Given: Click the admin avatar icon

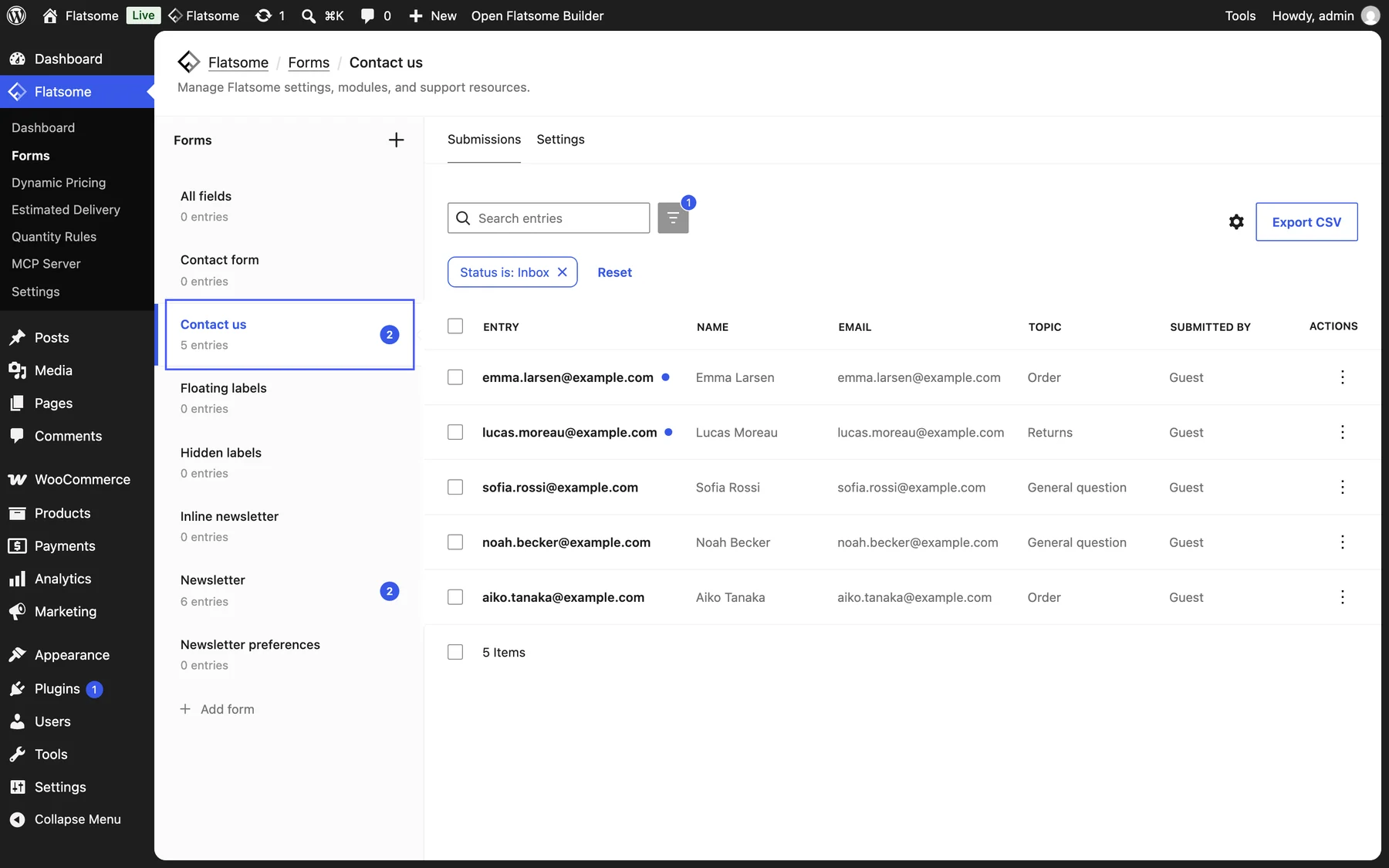Looking at the screenshot, I should point(1370,15).
